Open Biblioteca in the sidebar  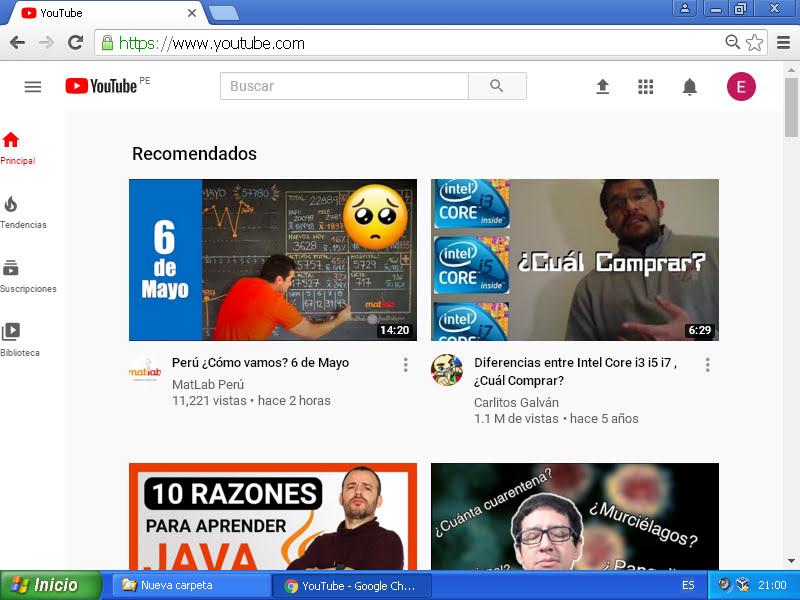click(19, 340)
